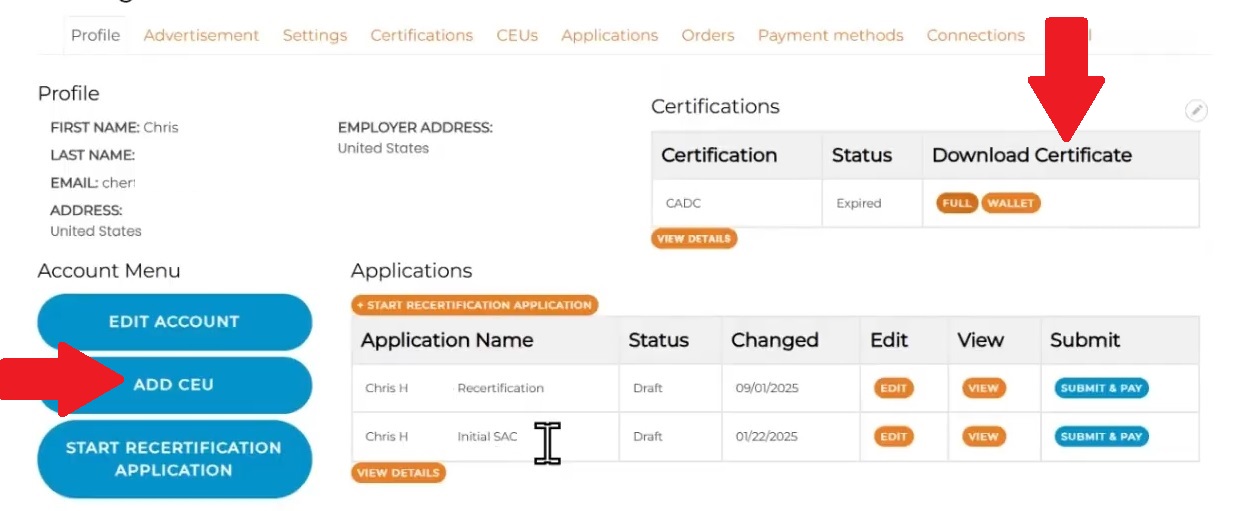Click the pencil edit icon beside Certifications
The width and height of the screenshot is (1235, 511).
pyautogui.click(x=1196, y=111)
